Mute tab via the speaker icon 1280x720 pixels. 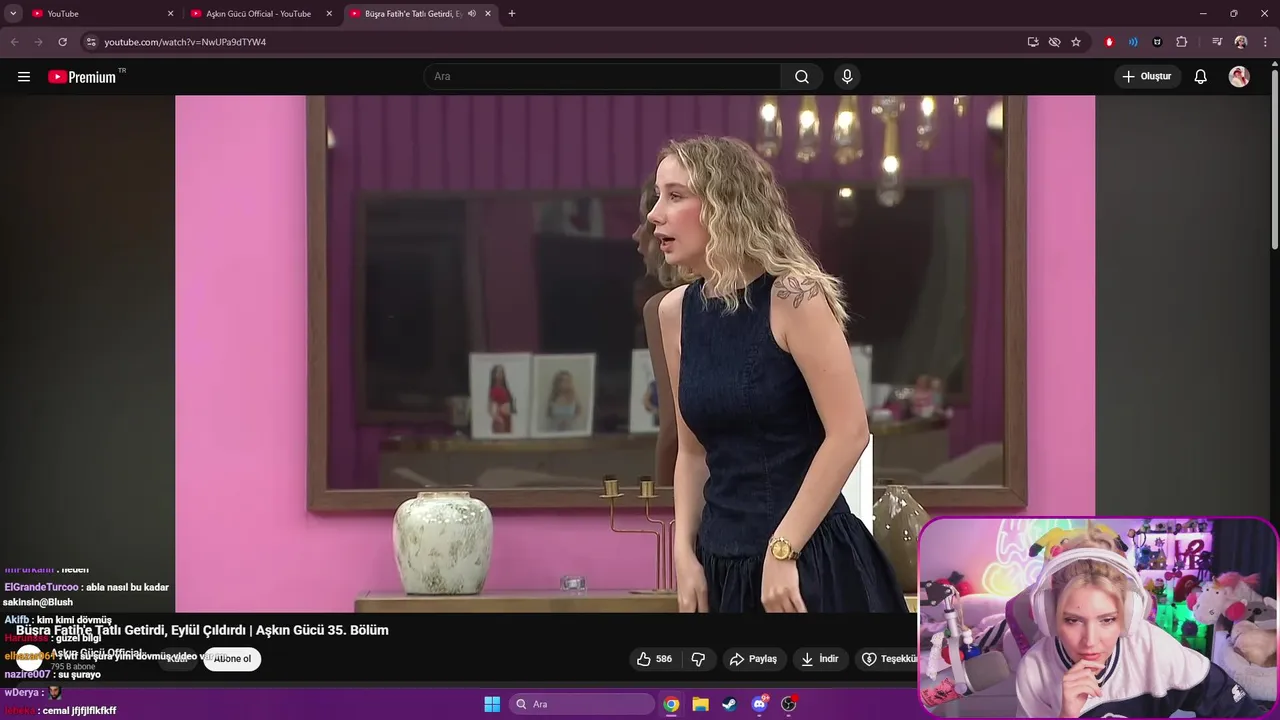pos(471,14)
